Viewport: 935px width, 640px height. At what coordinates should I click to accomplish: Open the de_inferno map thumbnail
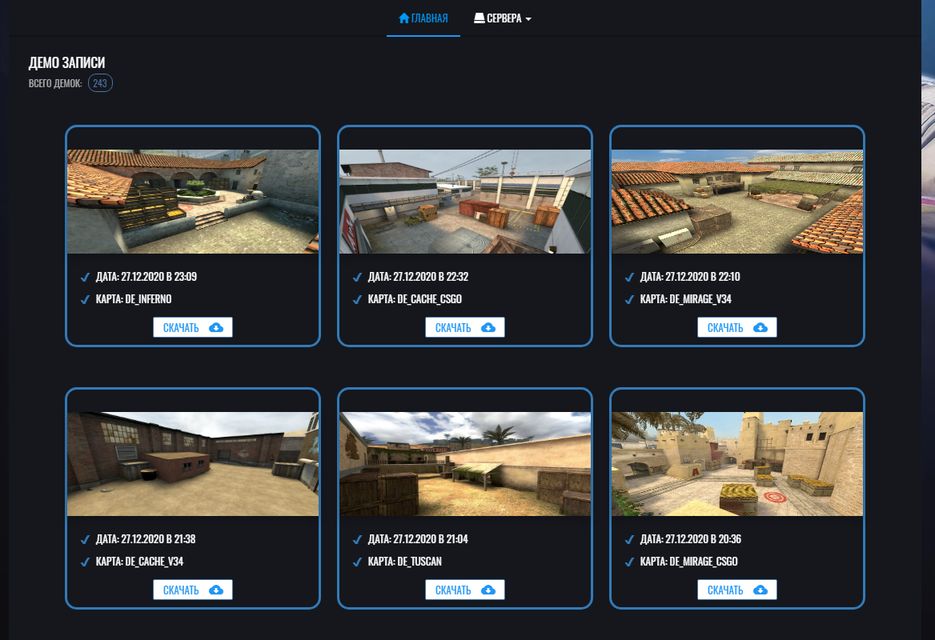tap(193, 202)
